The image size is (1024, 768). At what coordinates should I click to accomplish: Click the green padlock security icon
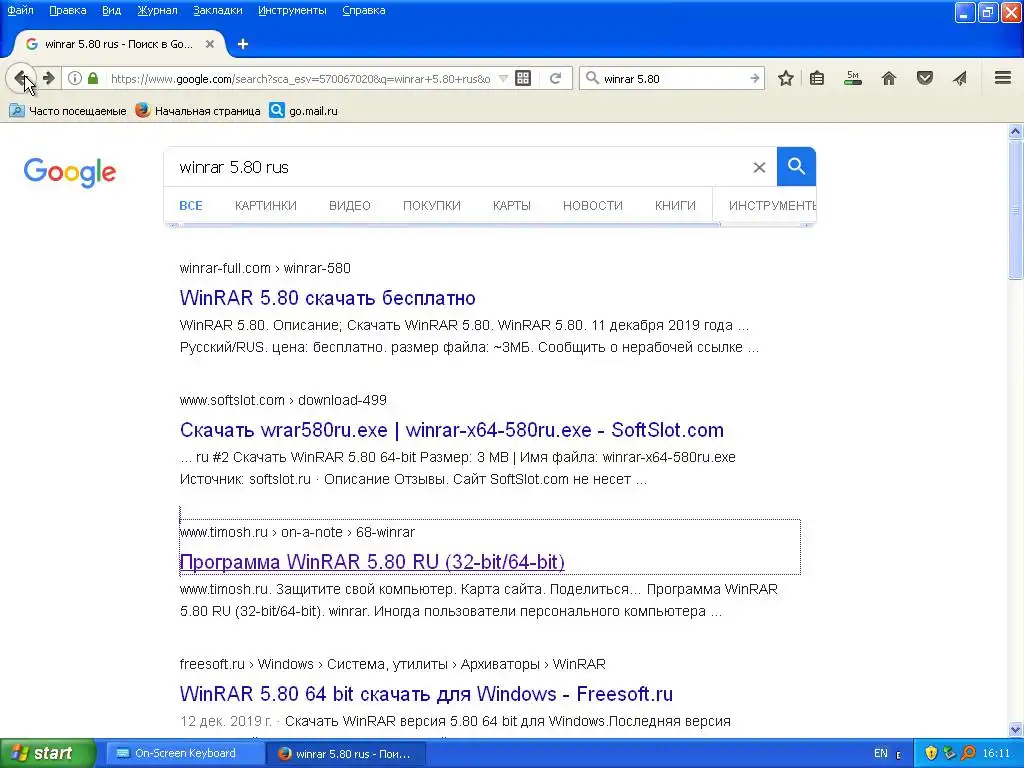[93, 78]
